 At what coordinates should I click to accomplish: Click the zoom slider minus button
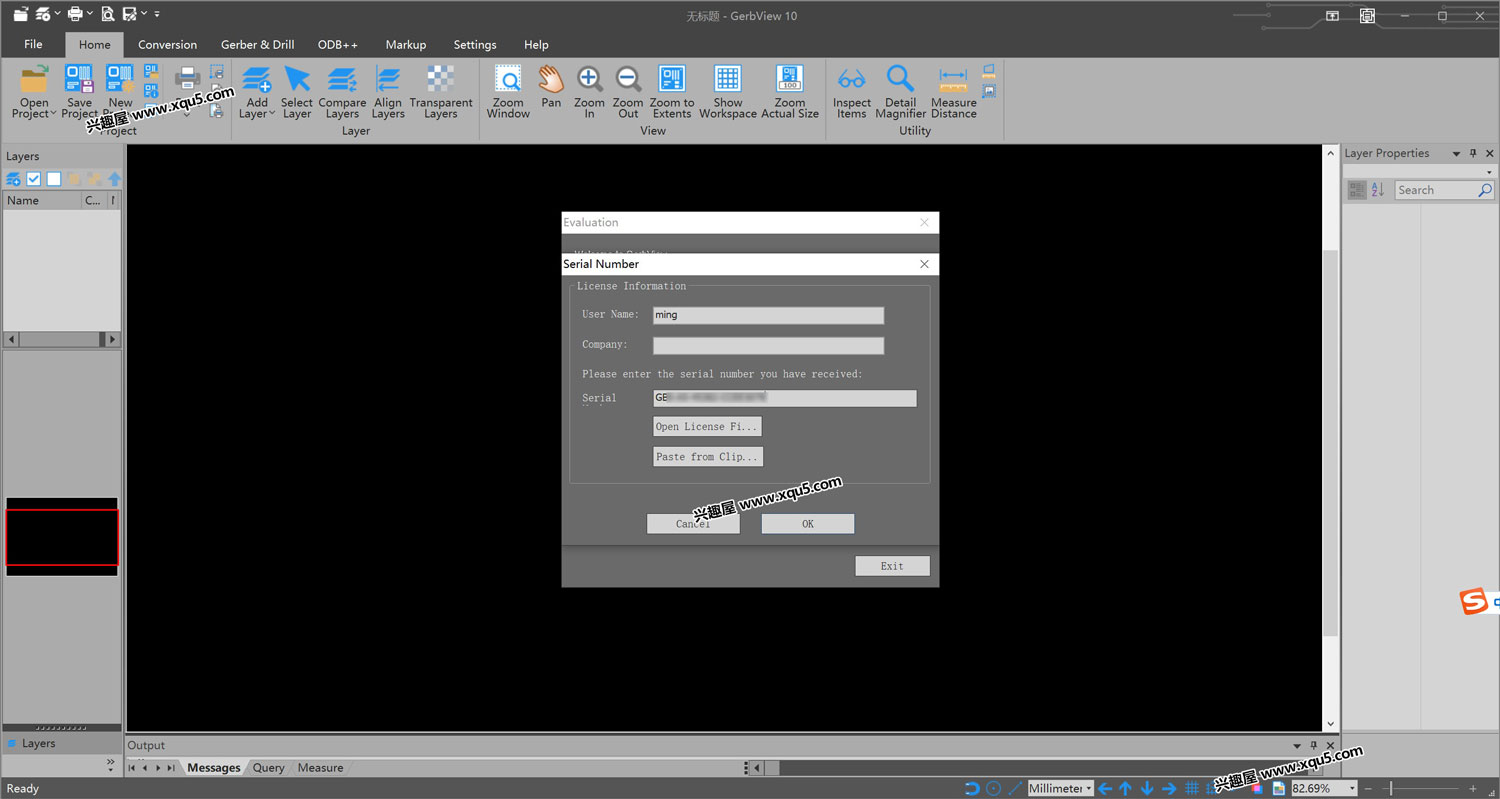coord(1368,789)
